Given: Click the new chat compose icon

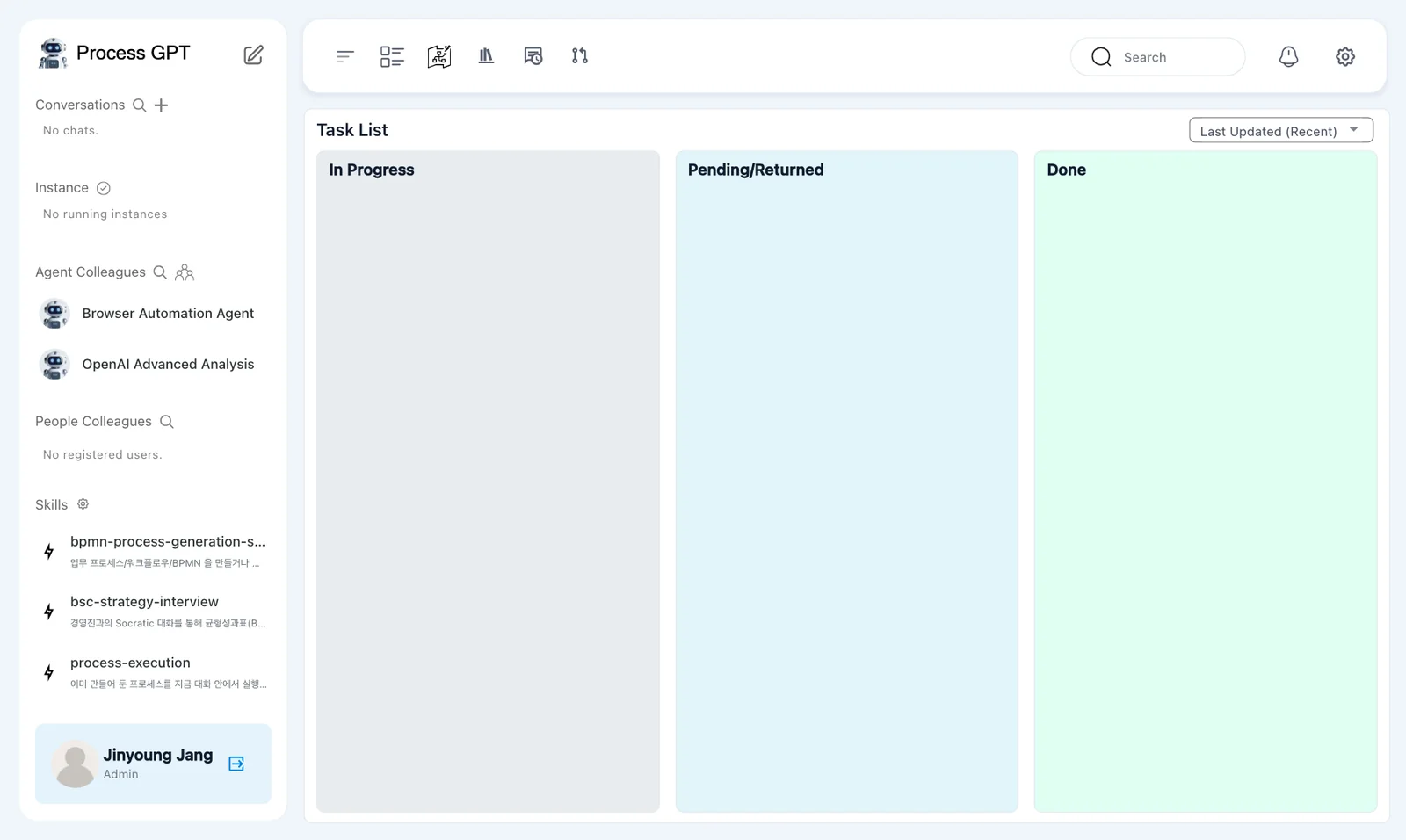Looking at the screenshot, I should pyautogui.click(x=253, y=54).
